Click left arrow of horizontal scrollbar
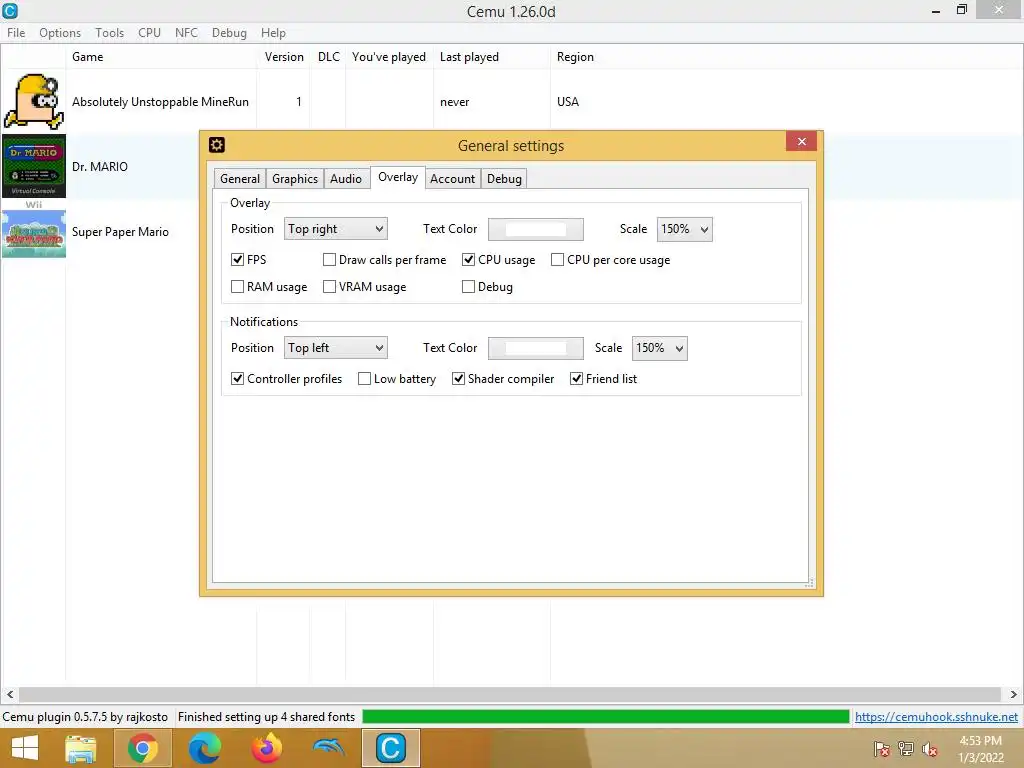 coord(10,694)
